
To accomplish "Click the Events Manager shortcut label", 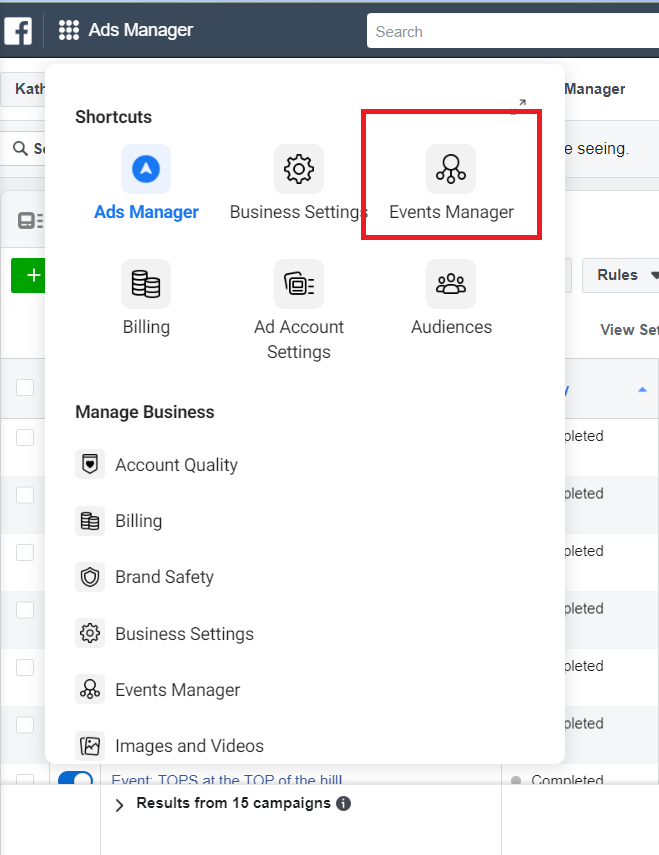I will [451, 212].
